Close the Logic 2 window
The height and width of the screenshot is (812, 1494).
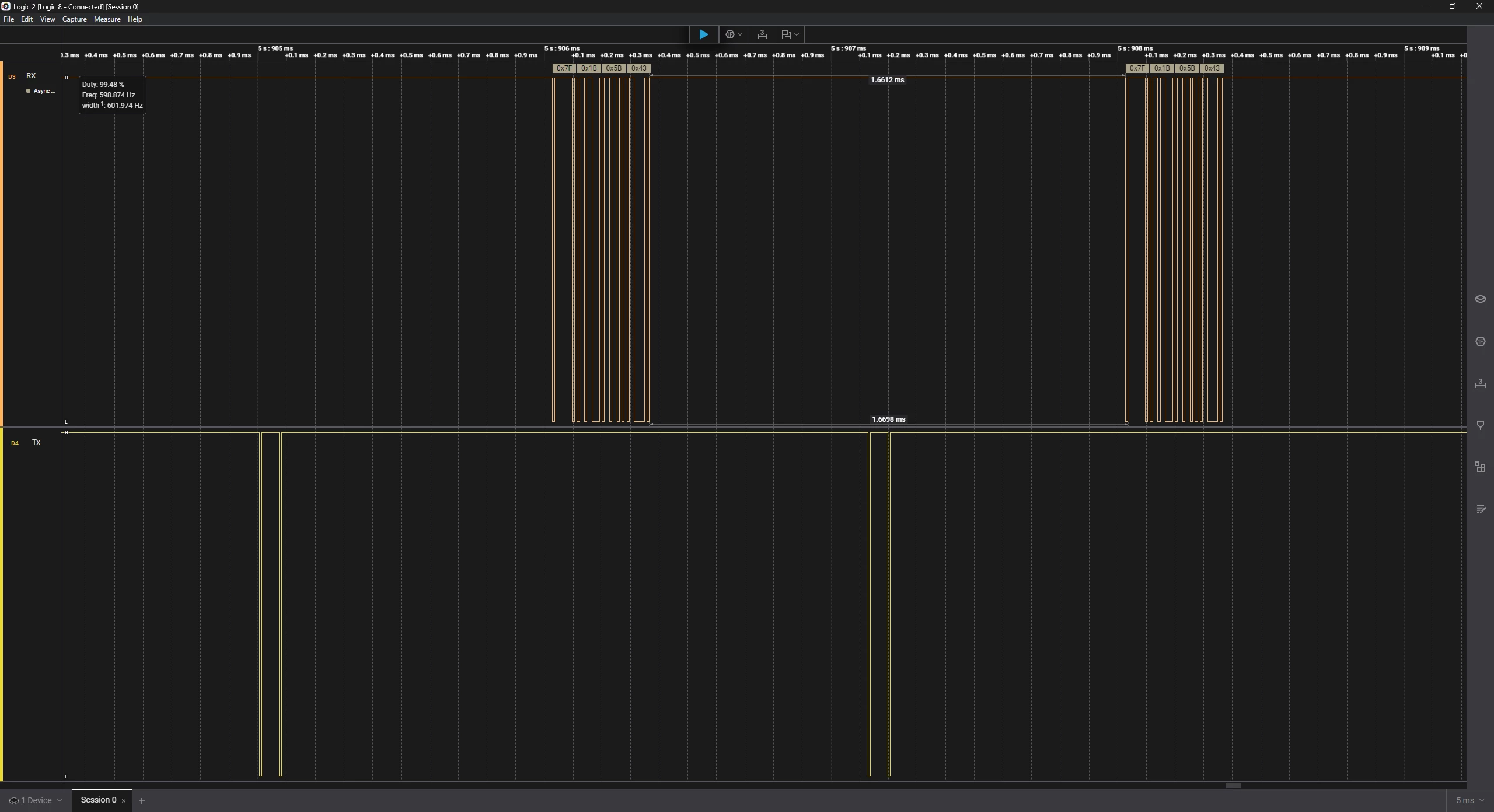[x=1479, y=6]
